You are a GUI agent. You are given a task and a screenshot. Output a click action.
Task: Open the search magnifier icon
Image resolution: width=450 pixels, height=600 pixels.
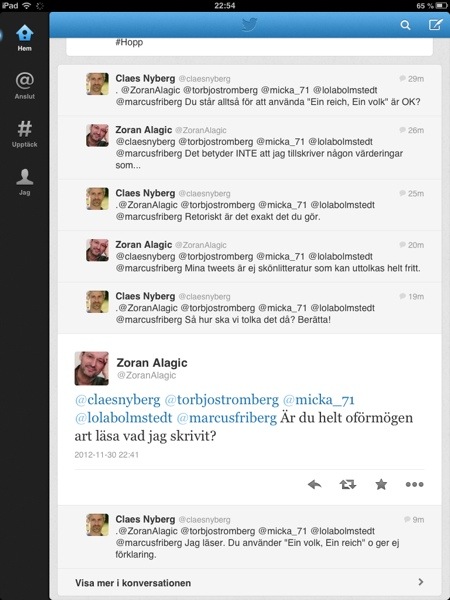pos(405,25)
